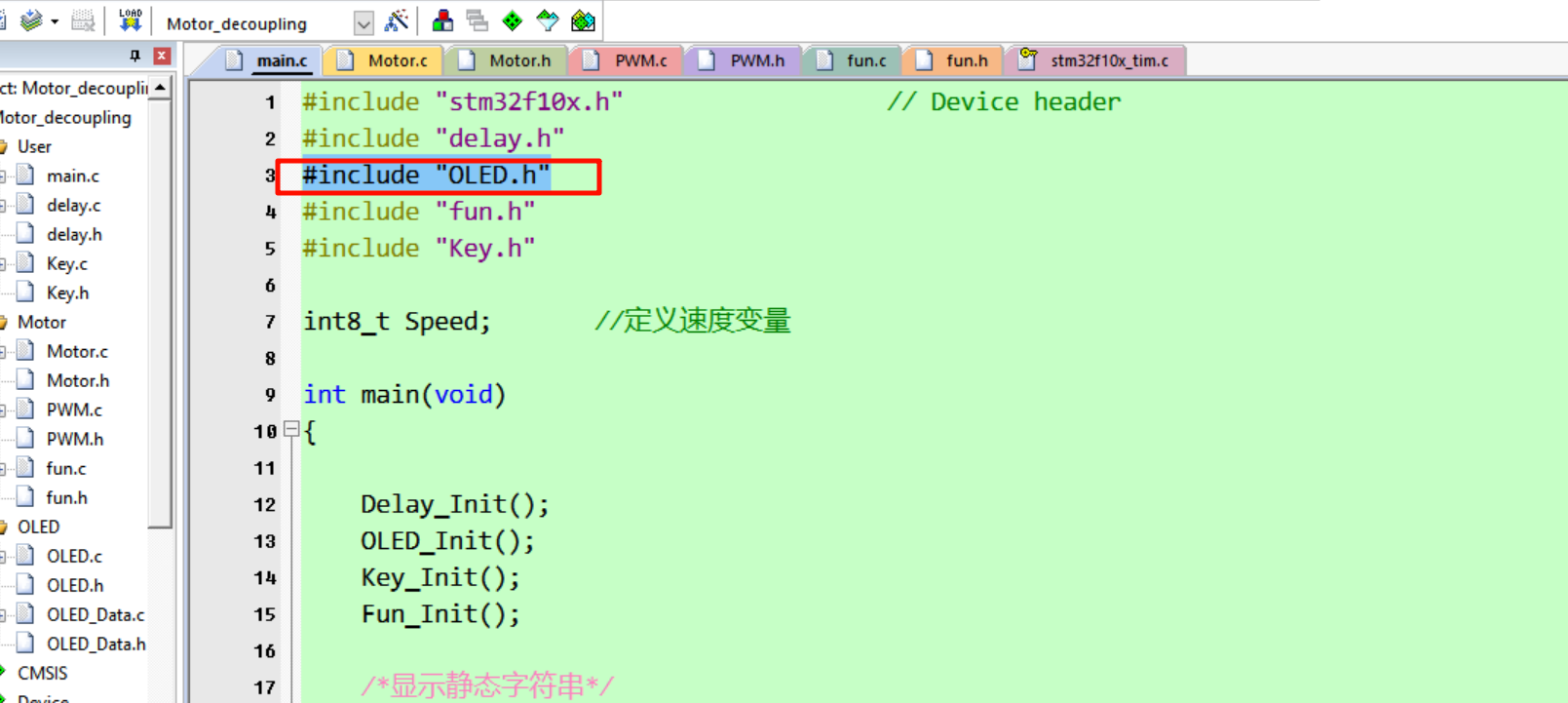The height and width of the screenshot is (703, 1568).
Task: Click on highlighted #include "OLED.h" line
Action: click(426, 176)
